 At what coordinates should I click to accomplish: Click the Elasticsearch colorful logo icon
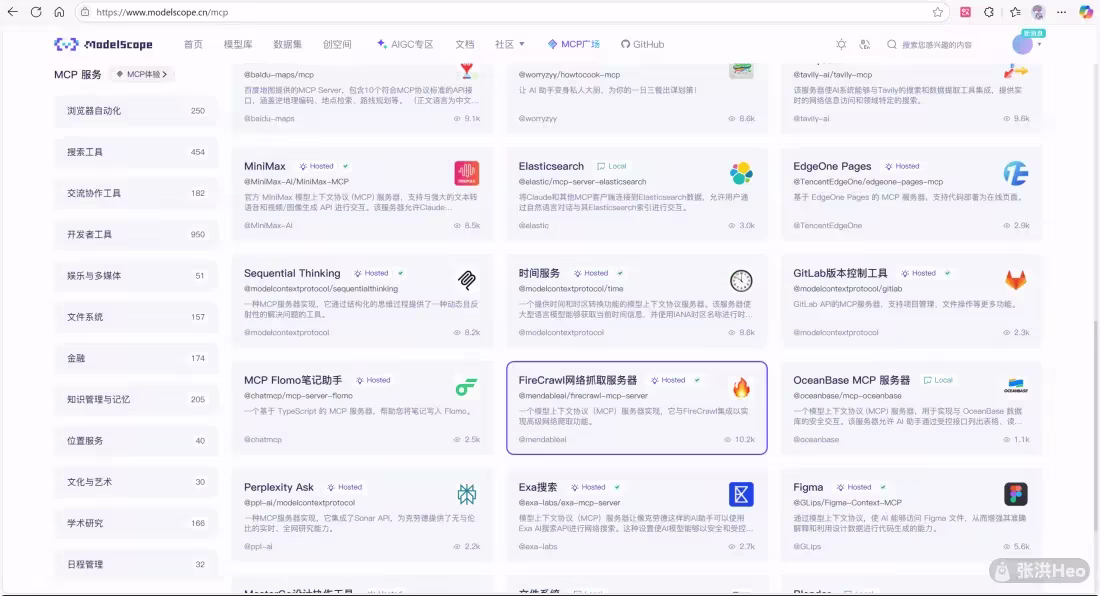741,173
